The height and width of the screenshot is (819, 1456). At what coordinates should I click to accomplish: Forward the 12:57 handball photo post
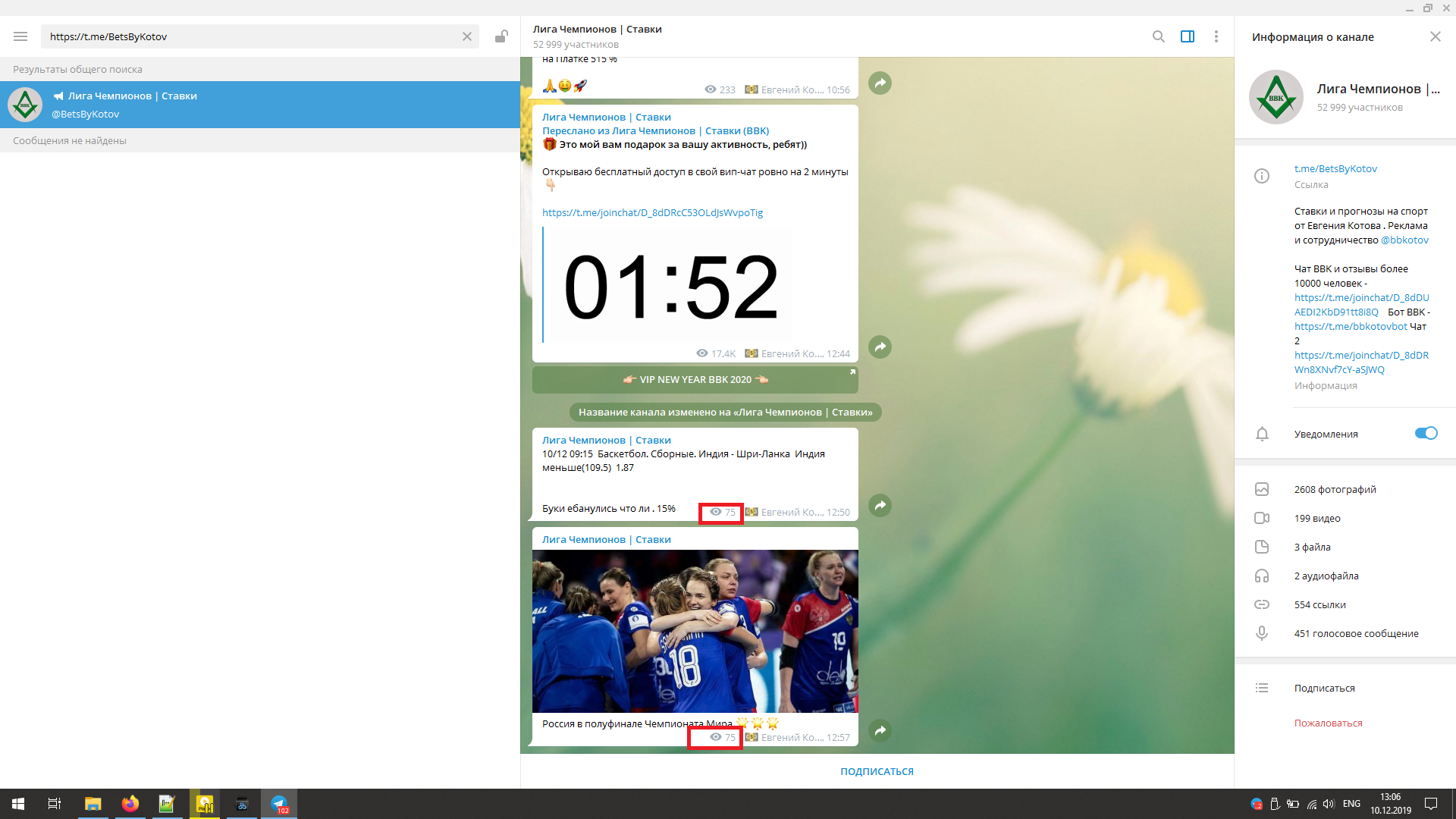(x=880, y=730)
